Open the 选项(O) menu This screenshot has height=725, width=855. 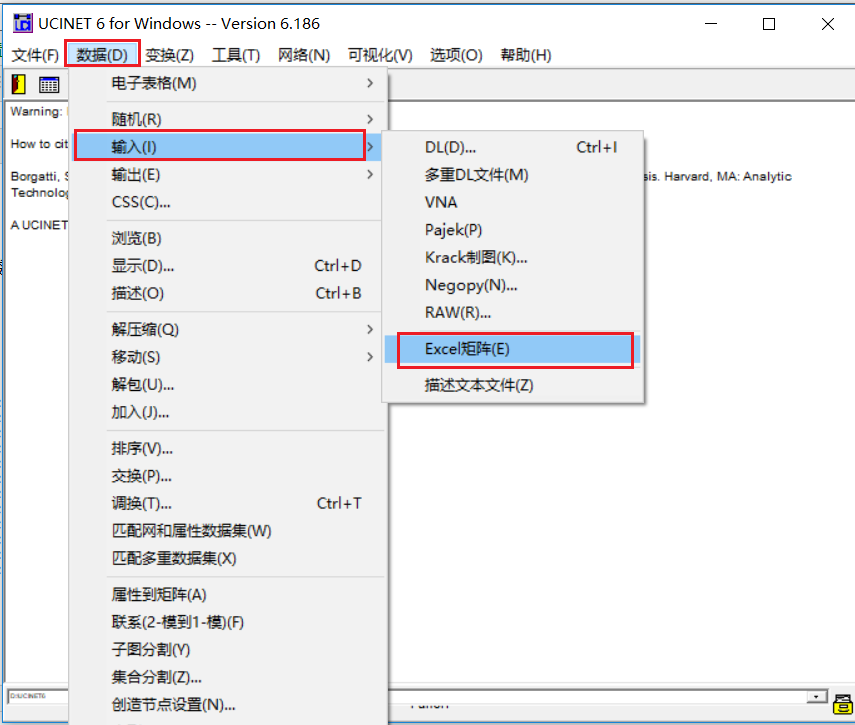tap(456, 55)
